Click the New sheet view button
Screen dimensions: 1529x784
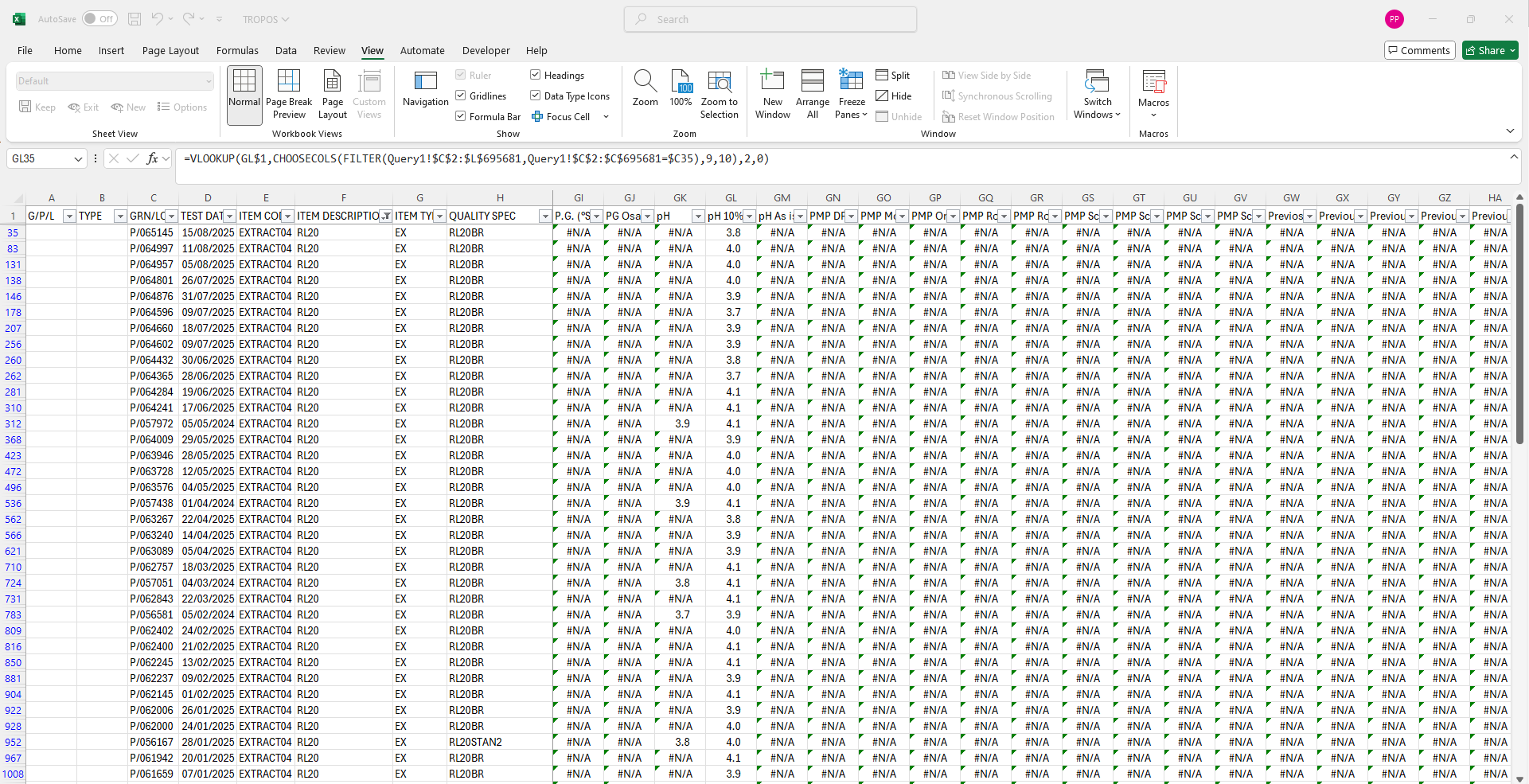coord(128,107)
